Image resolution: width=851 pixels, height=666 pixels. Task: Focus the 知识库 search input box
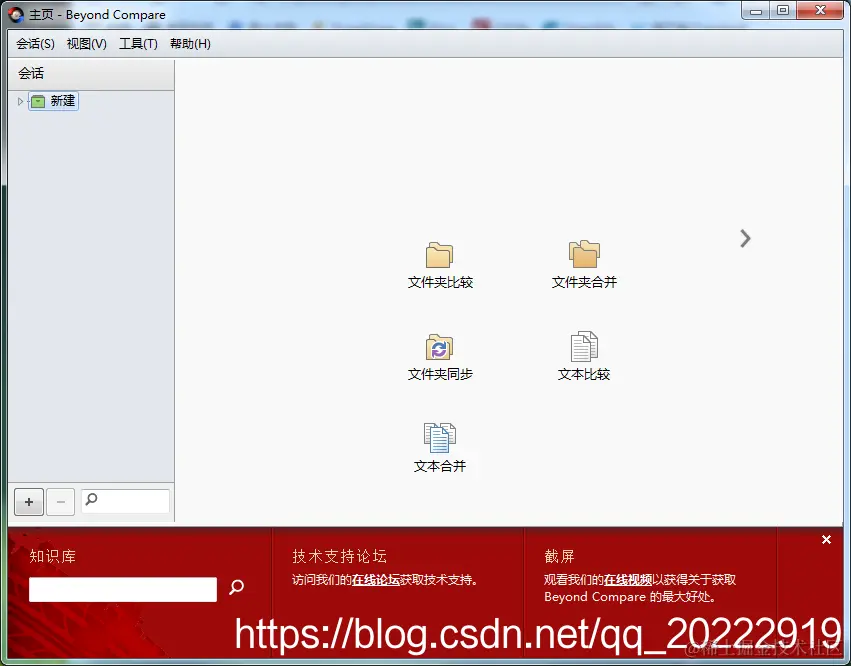[123, 589]
